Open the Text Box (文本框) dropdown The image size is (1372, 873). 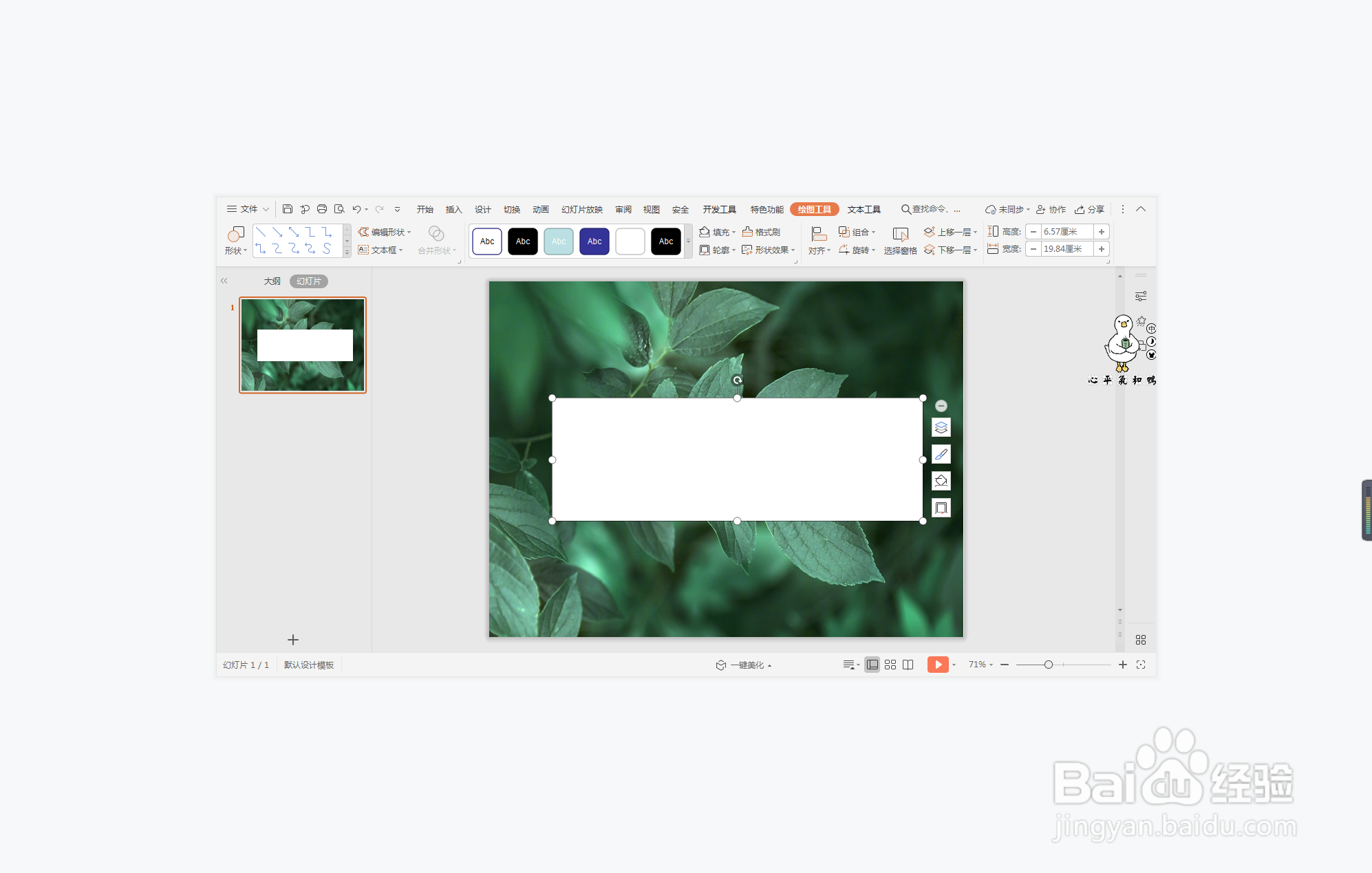pos(380,250)
